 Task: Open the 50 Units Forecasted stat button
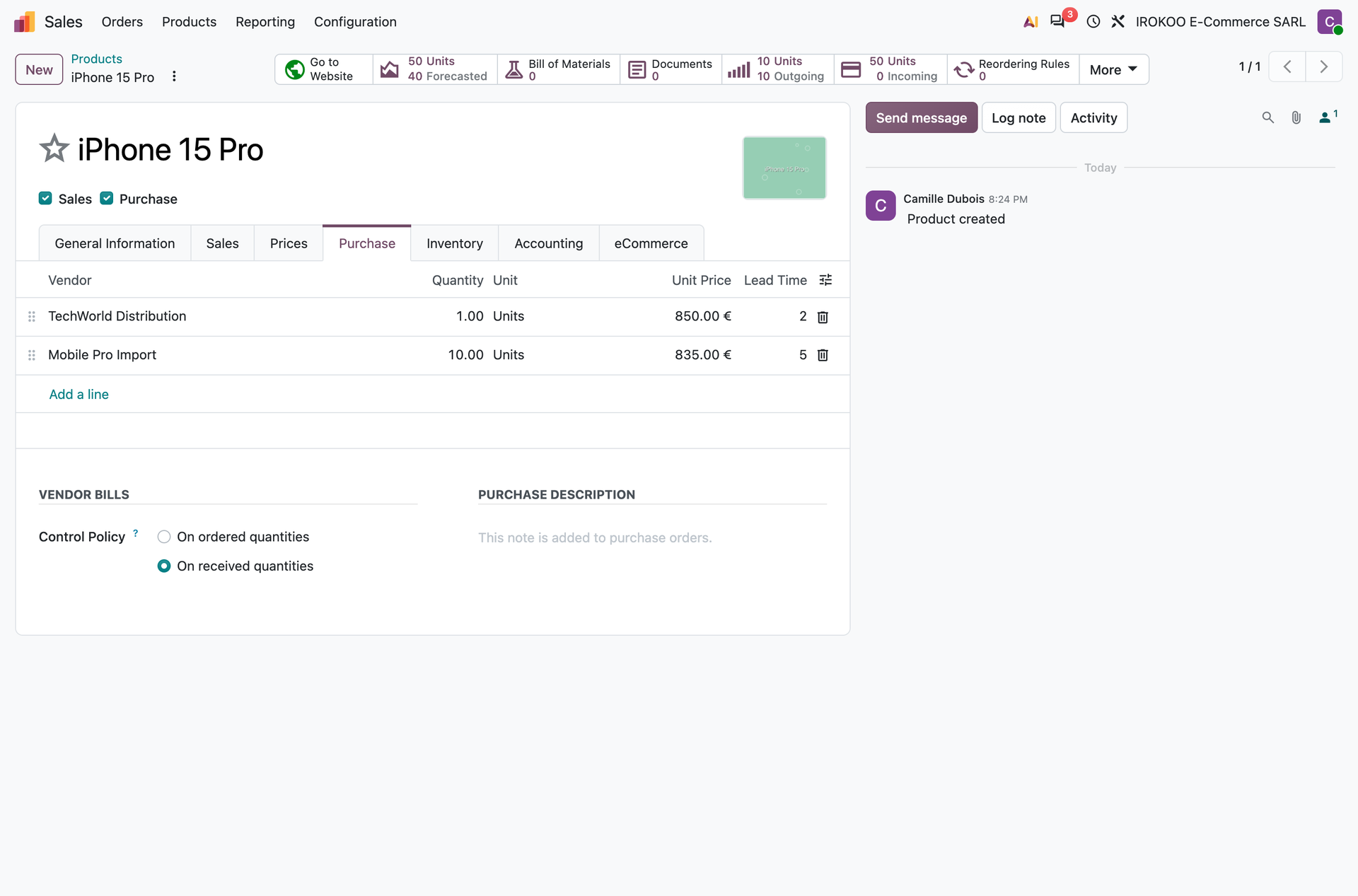pos(435,69)
